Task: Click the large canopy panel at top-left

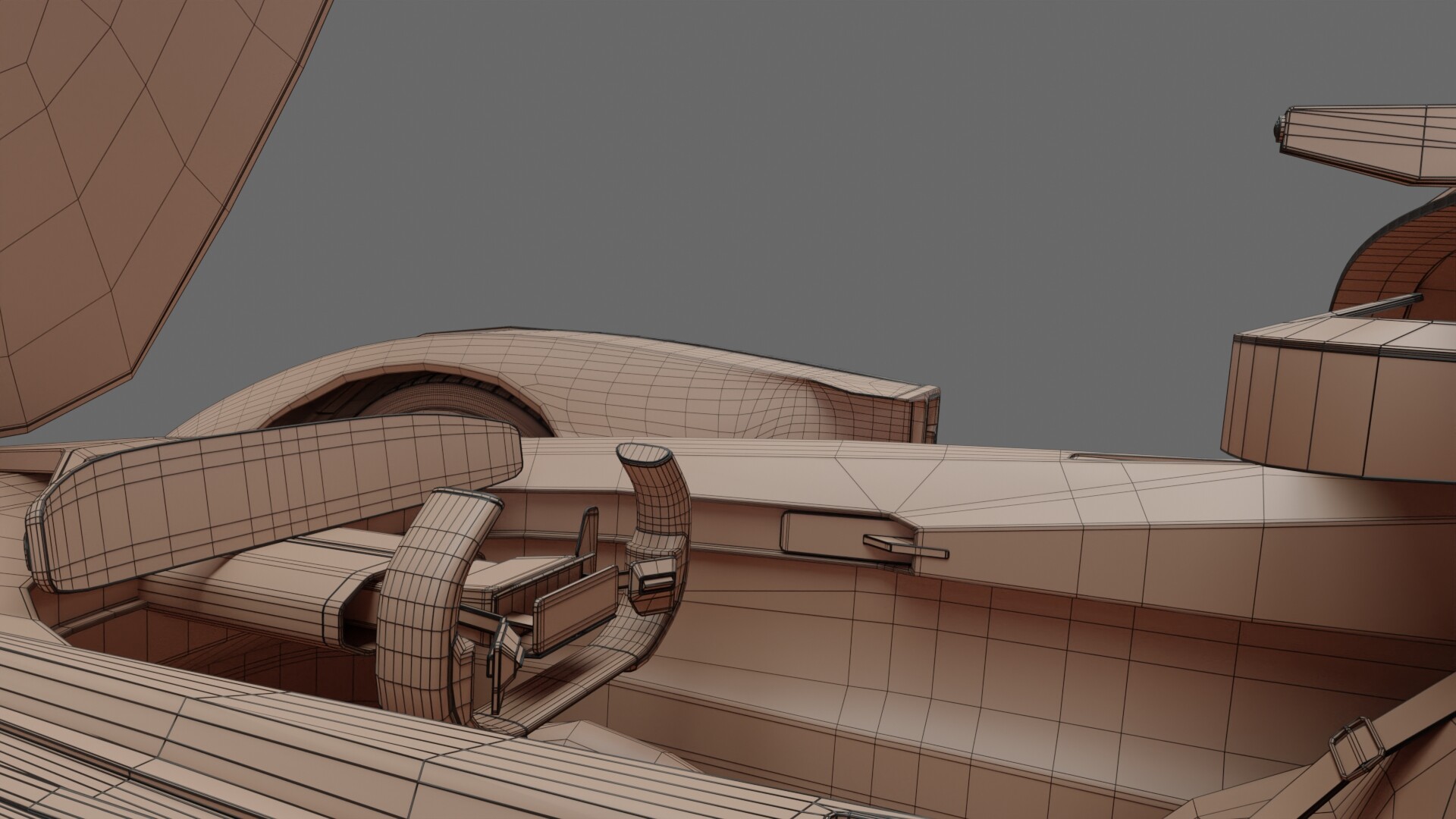Action: [114, 190]
